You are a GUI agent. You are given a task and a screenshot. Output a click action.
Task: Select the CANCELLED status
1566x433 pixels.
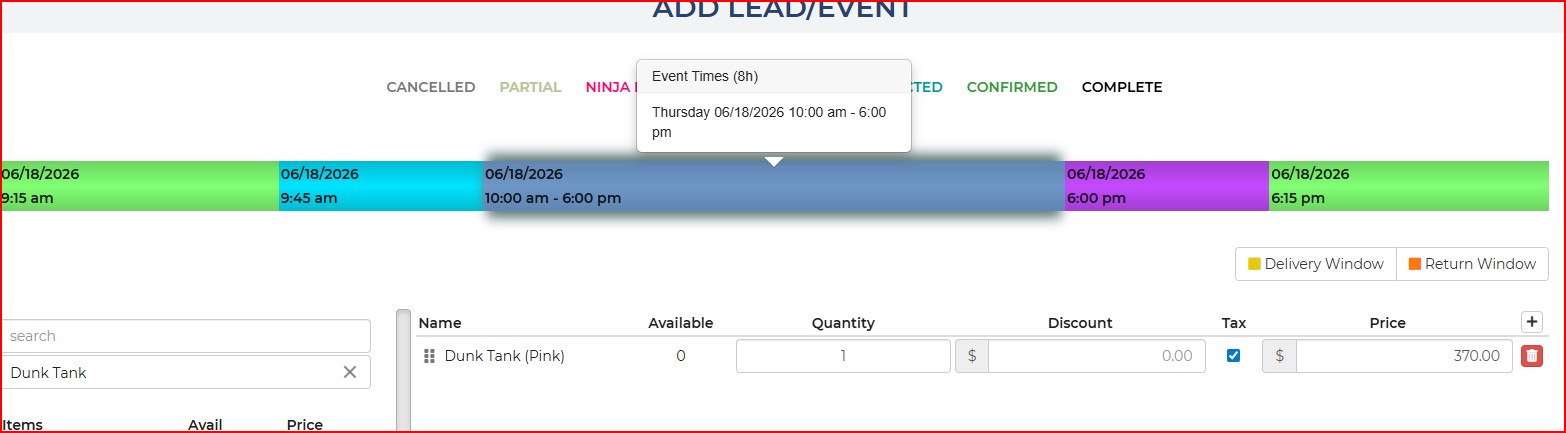pyautogui.click(x=431, y=87)
